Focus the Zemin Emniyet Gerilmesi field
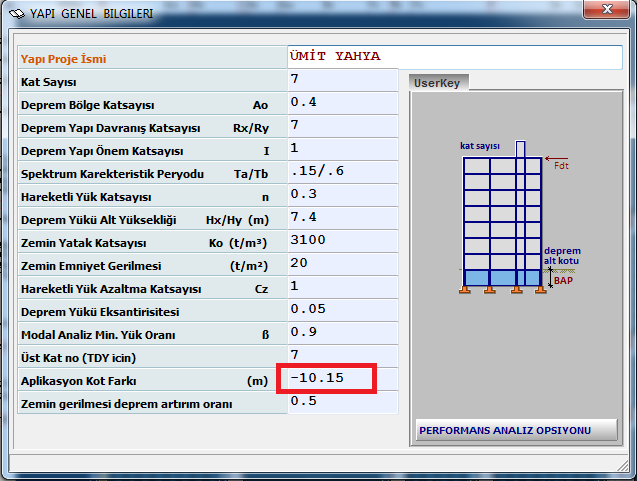637x481 pixels. (341, 265)
